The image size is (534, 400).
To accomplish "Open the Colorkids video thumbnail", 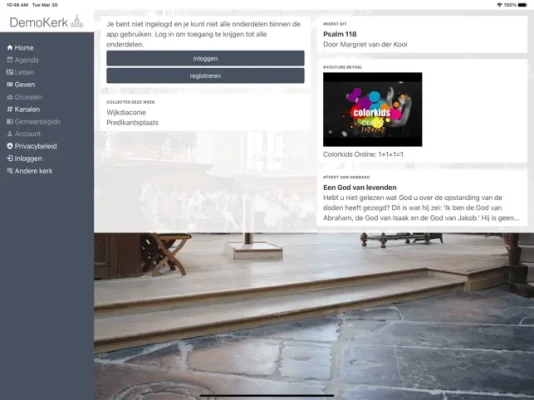I will coord(373,109).
